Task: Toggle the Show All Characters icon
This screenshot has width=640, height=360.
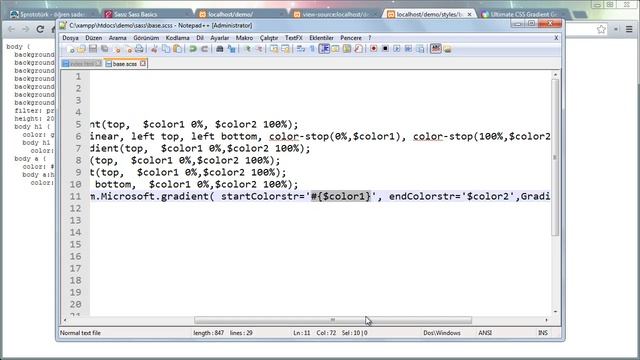Action: click(x=313, y=49)
